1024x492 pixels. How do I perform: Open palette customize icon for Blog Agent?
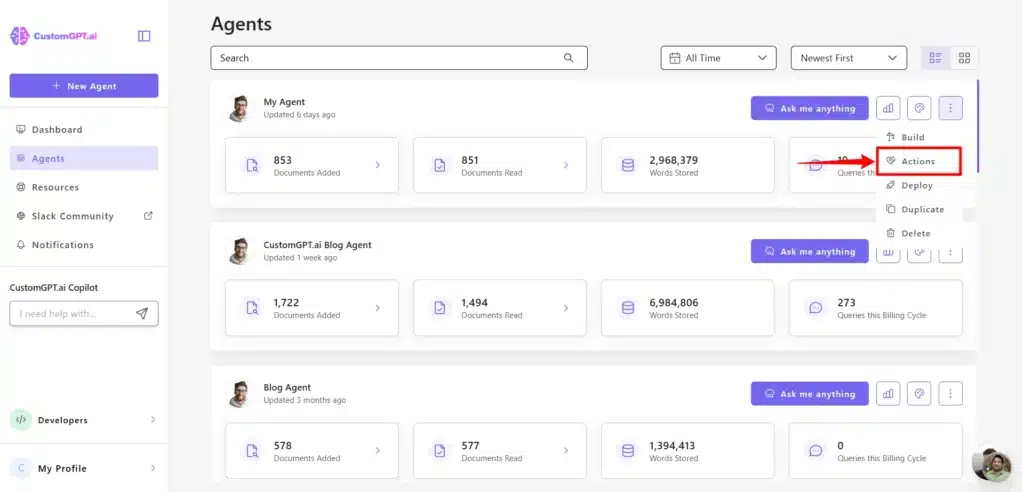click(x=920, y=394)
